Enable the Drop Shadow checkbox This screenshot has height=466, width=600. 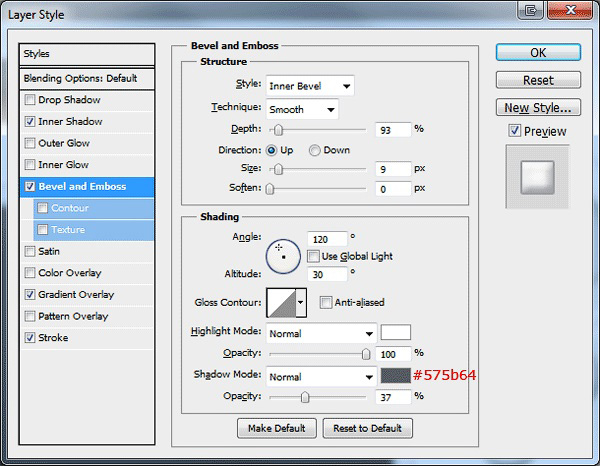[30, 100]
